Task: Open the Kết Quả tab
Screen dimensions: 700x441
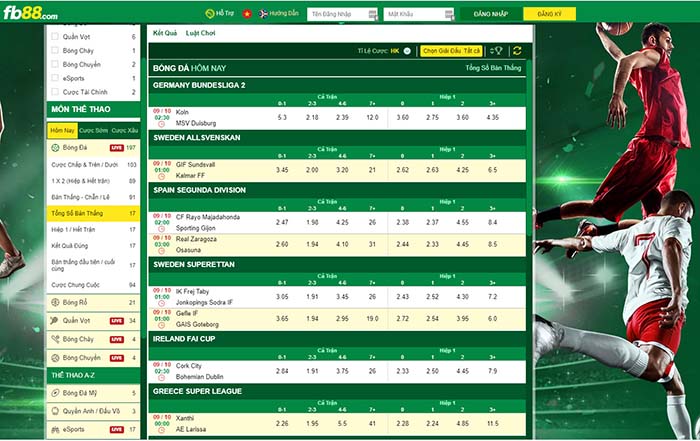Action: (x=164, y=33)
